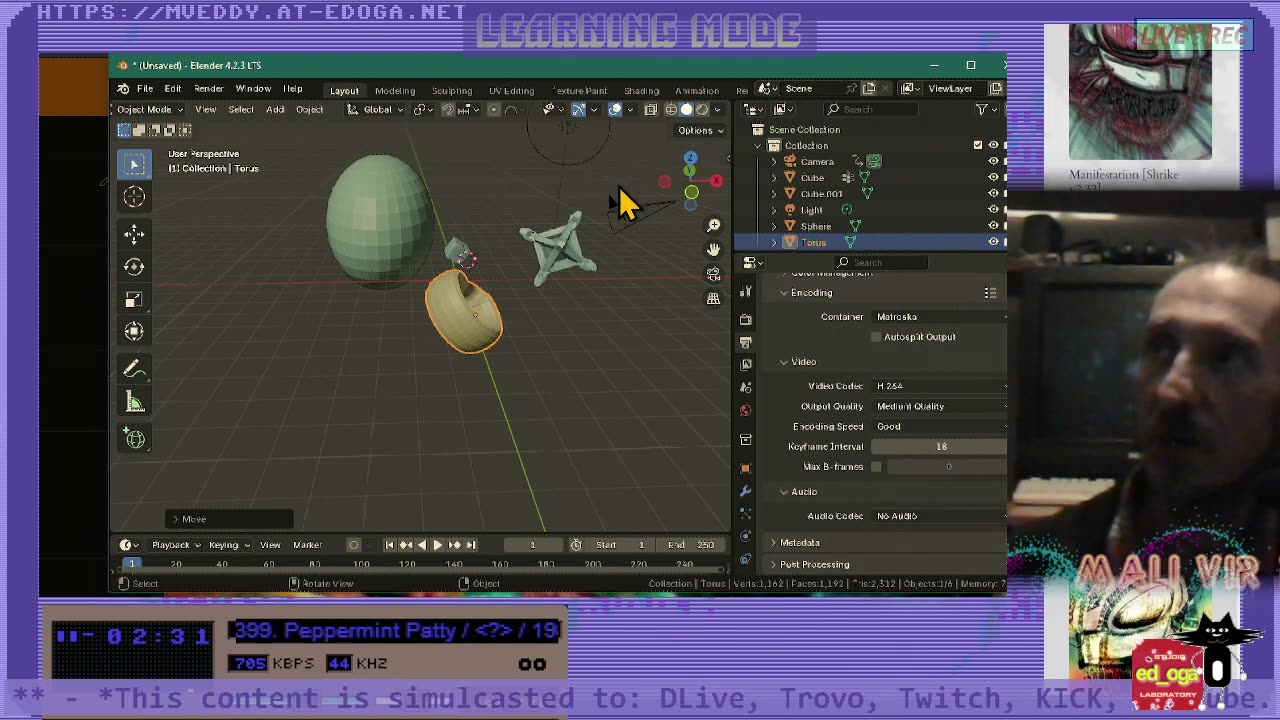Select the 3D Cursor tool
Screen dimensions: 1280x720
tap(134, 197)
